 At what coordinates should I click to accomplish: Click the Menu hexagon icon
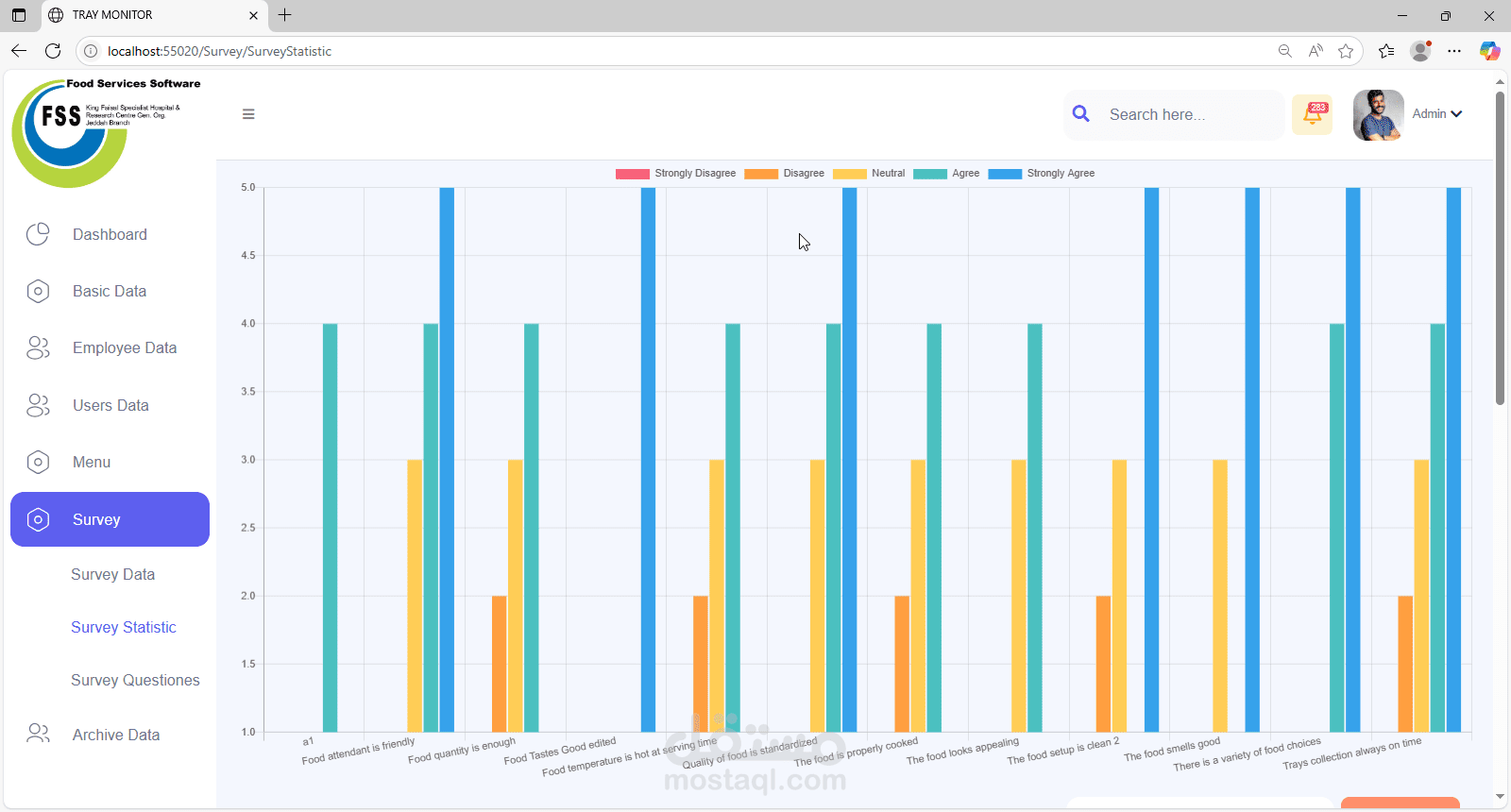38,462
